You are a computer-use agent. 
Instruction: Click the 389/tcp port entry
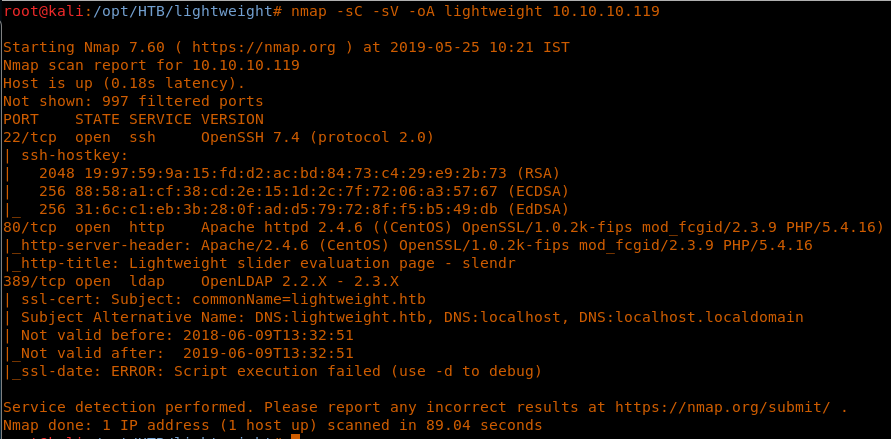pos(31,281)
